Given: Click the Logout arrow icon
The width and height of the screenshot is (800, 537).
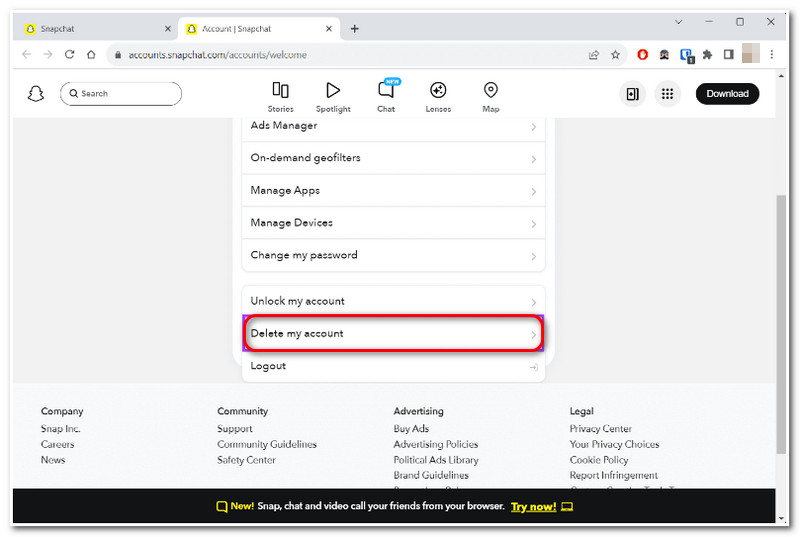Looking at the screenshot, I should tap(534, 367).
